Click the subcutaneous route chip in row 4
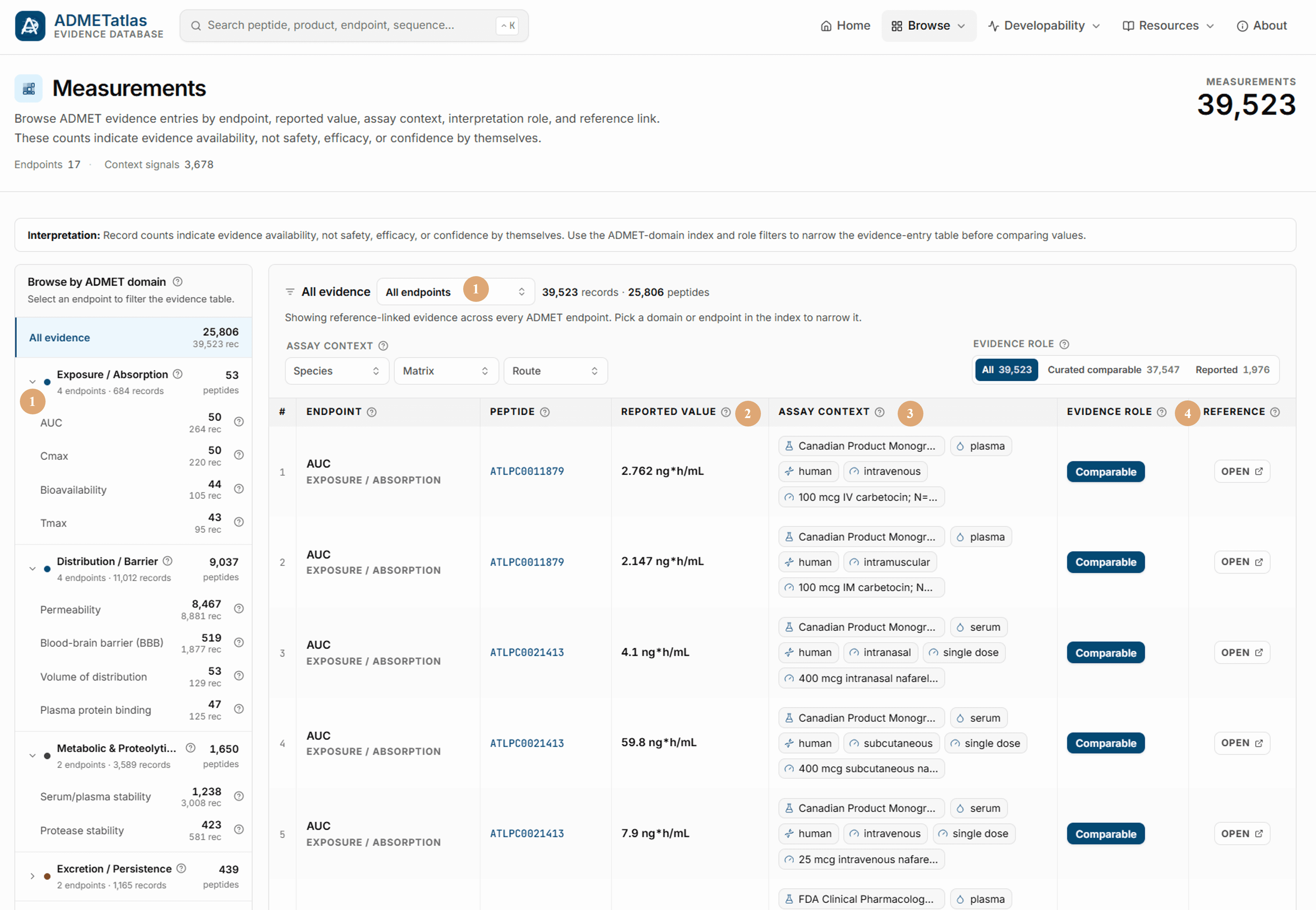Screen dimensions: 1316x910 [891, 743]
